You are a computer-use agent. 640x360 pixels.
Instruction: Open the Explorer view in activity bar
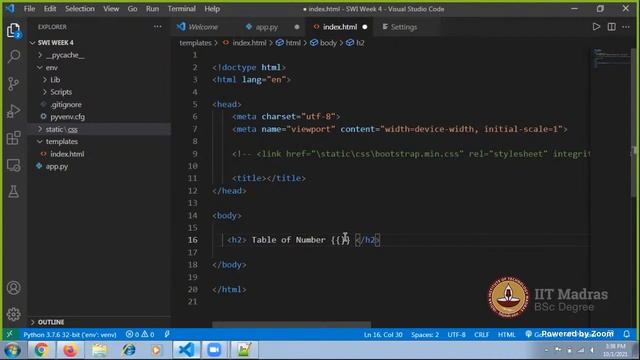click(13, 30)
